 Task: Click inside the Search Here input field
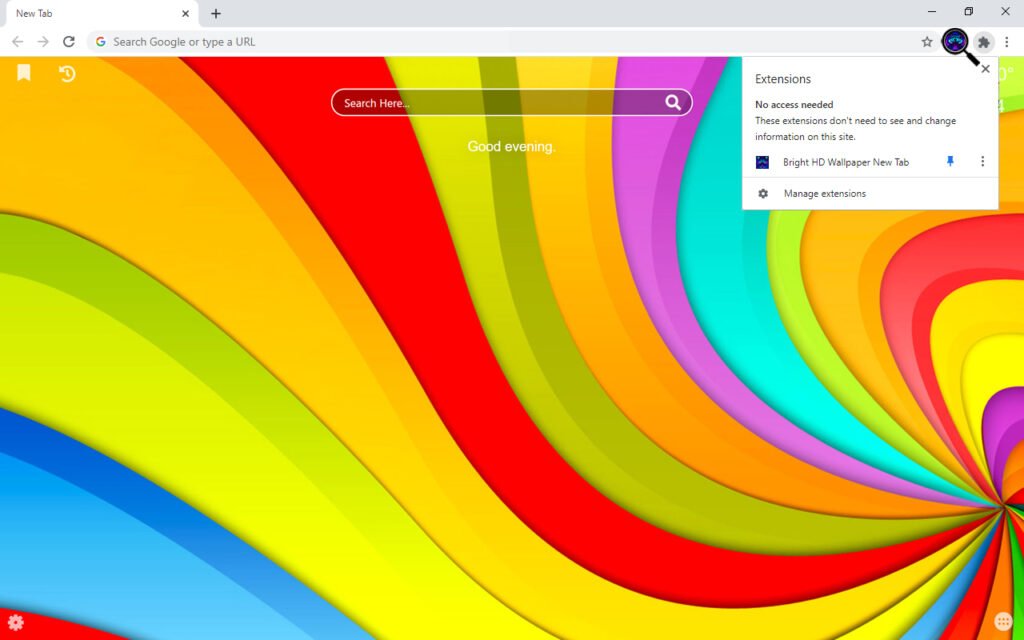[x=480, y=102]
